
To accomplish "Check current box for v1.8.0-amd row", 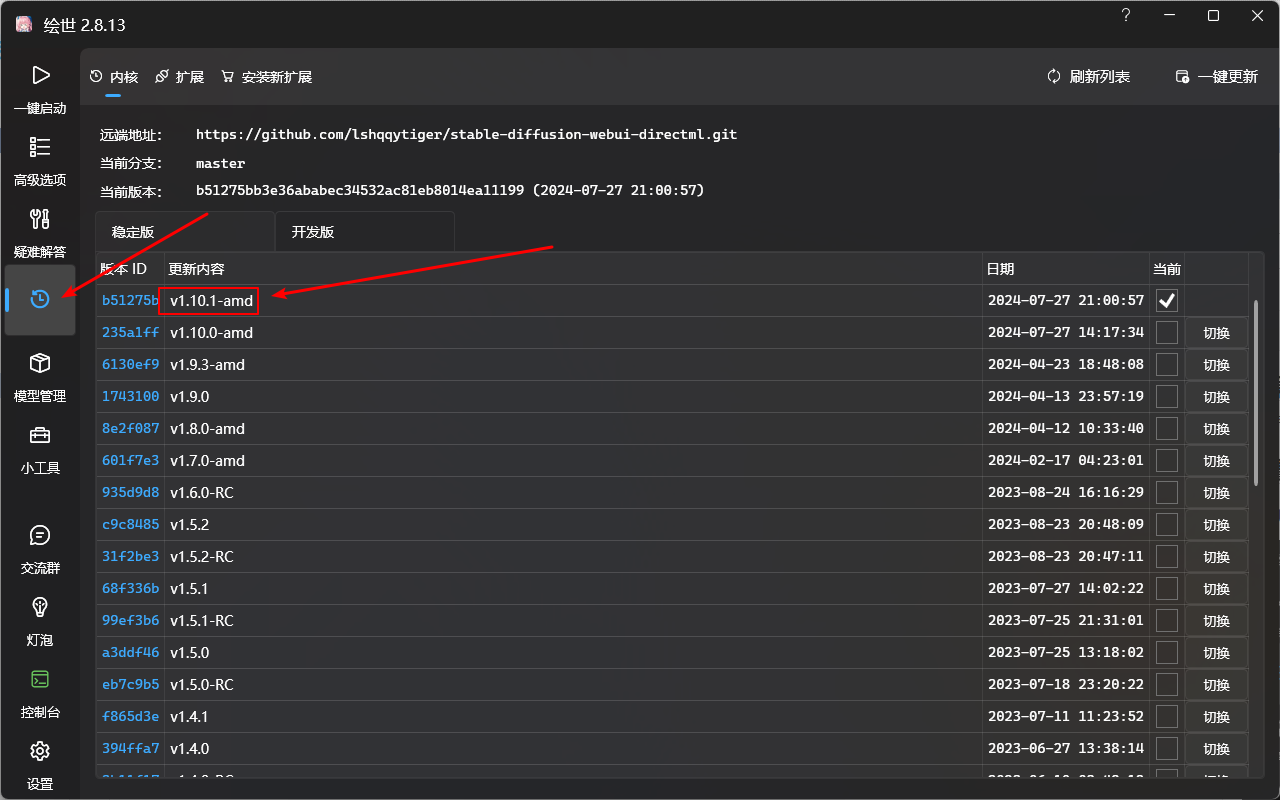I will (x=1167, y=428).
